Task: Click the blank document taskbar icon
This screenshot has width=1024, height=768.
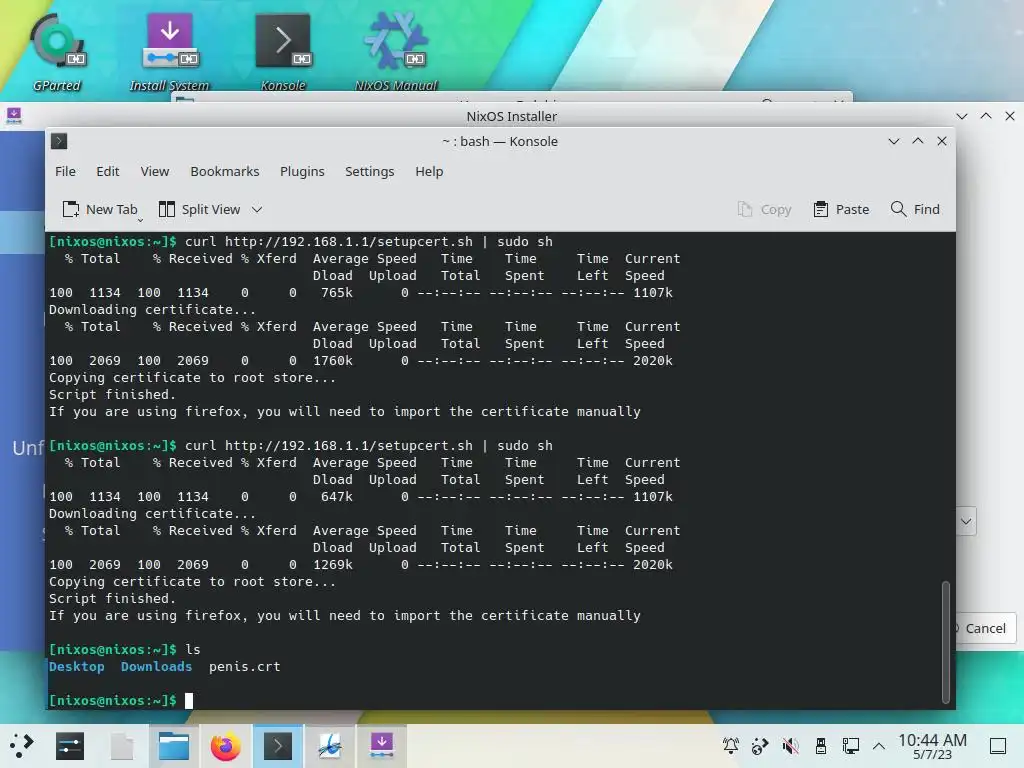Action: [121, 746]
